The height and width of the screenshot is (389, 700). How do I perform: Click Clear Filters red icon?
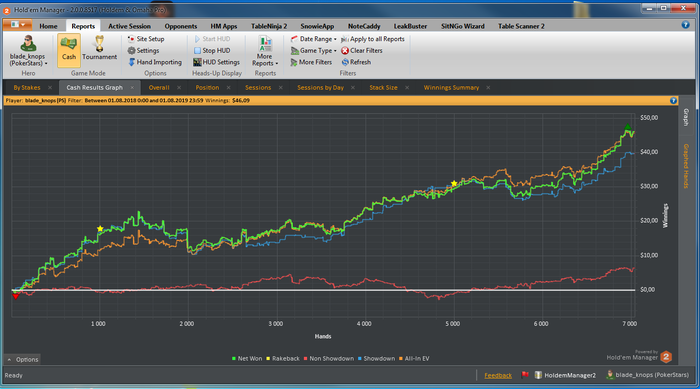(345, 50)
